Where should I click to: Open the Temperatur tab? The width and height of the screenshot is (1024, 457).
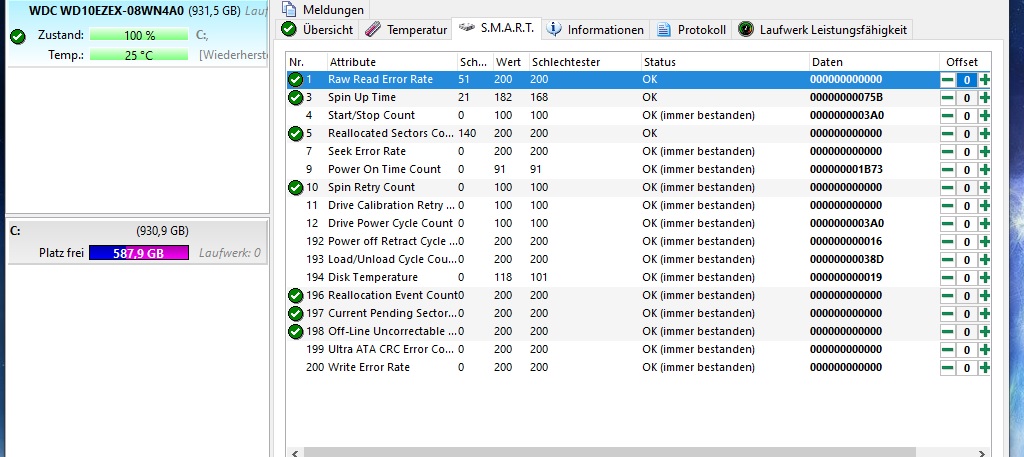[406, 29]
